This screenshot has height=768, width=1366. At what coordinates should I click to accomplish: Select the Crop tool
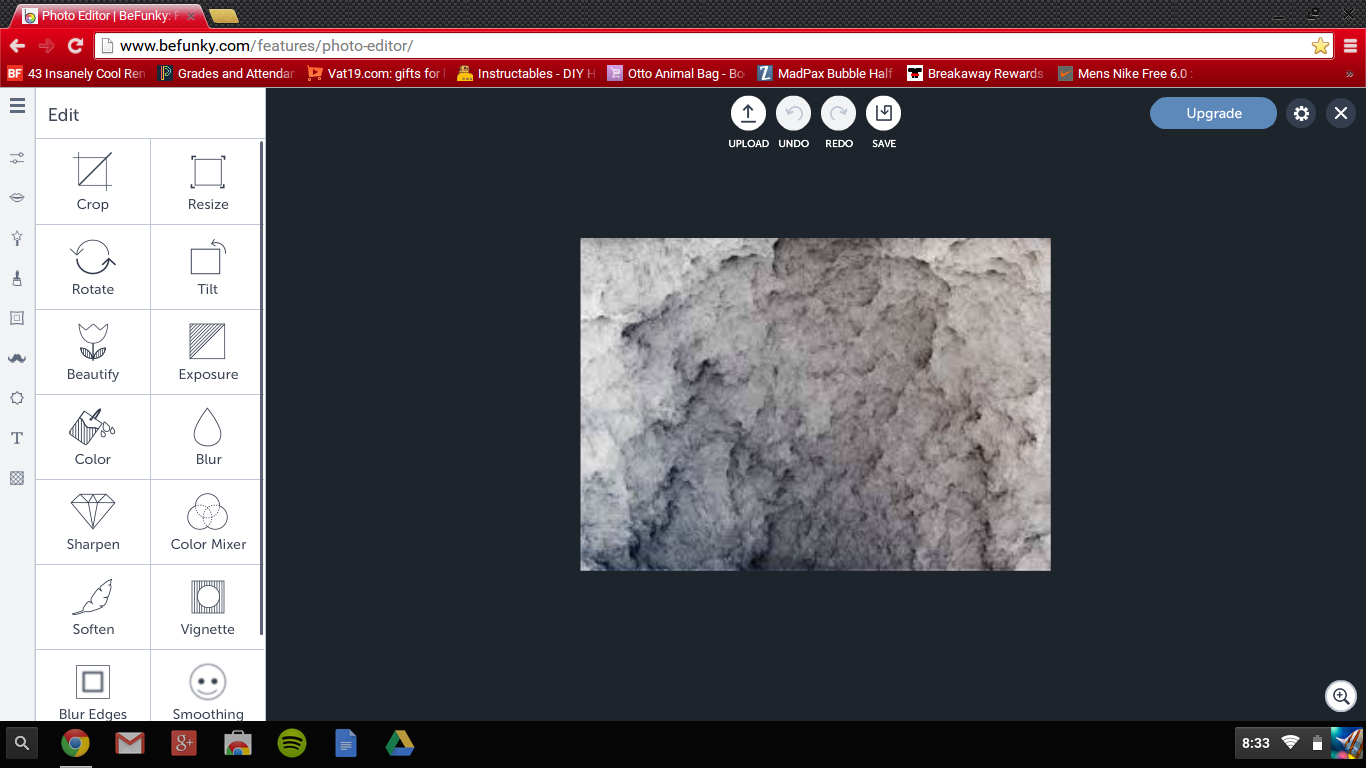(93, 182)
